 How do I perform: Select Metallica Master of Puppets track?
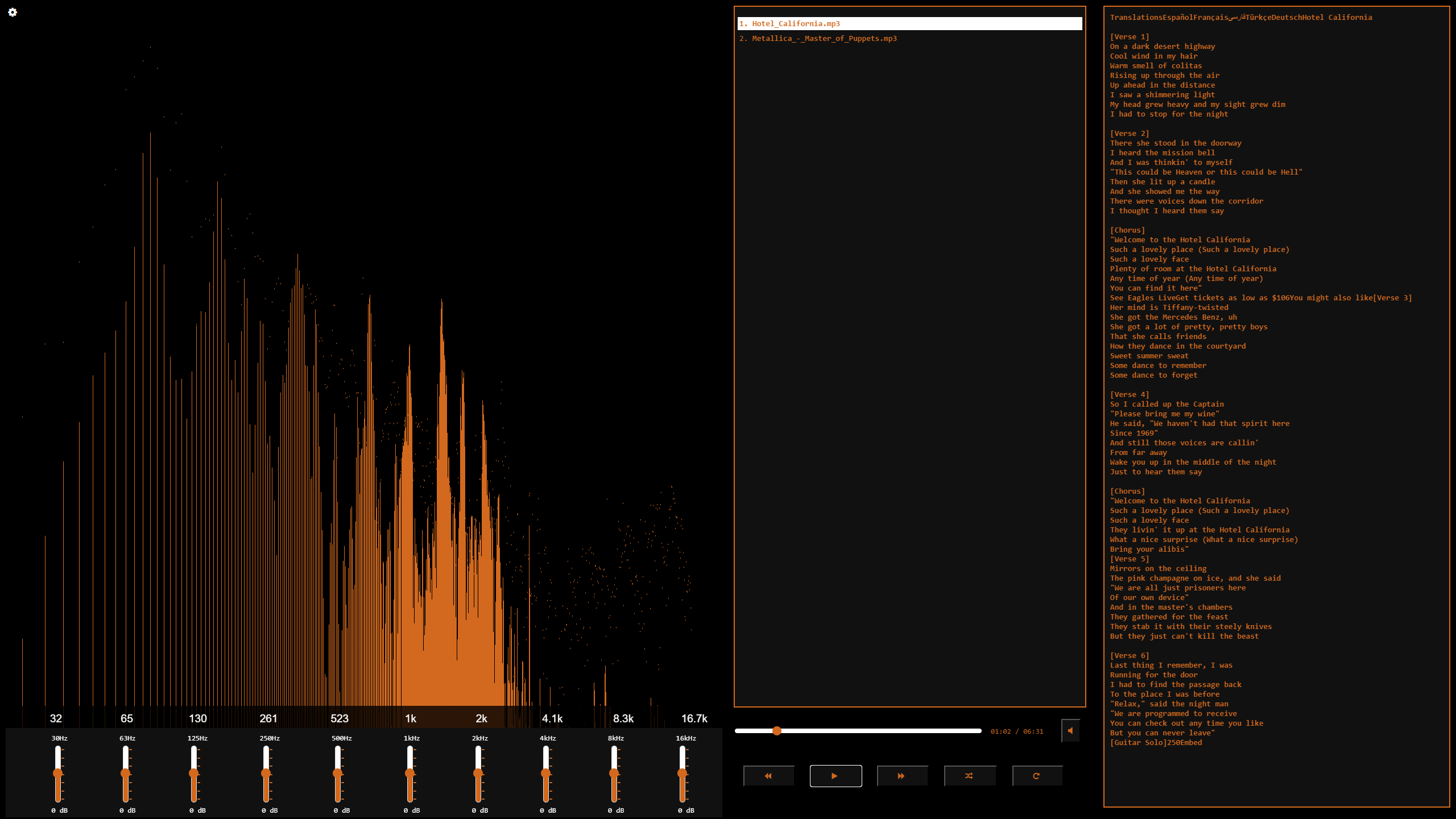click(x=824, y=38)
